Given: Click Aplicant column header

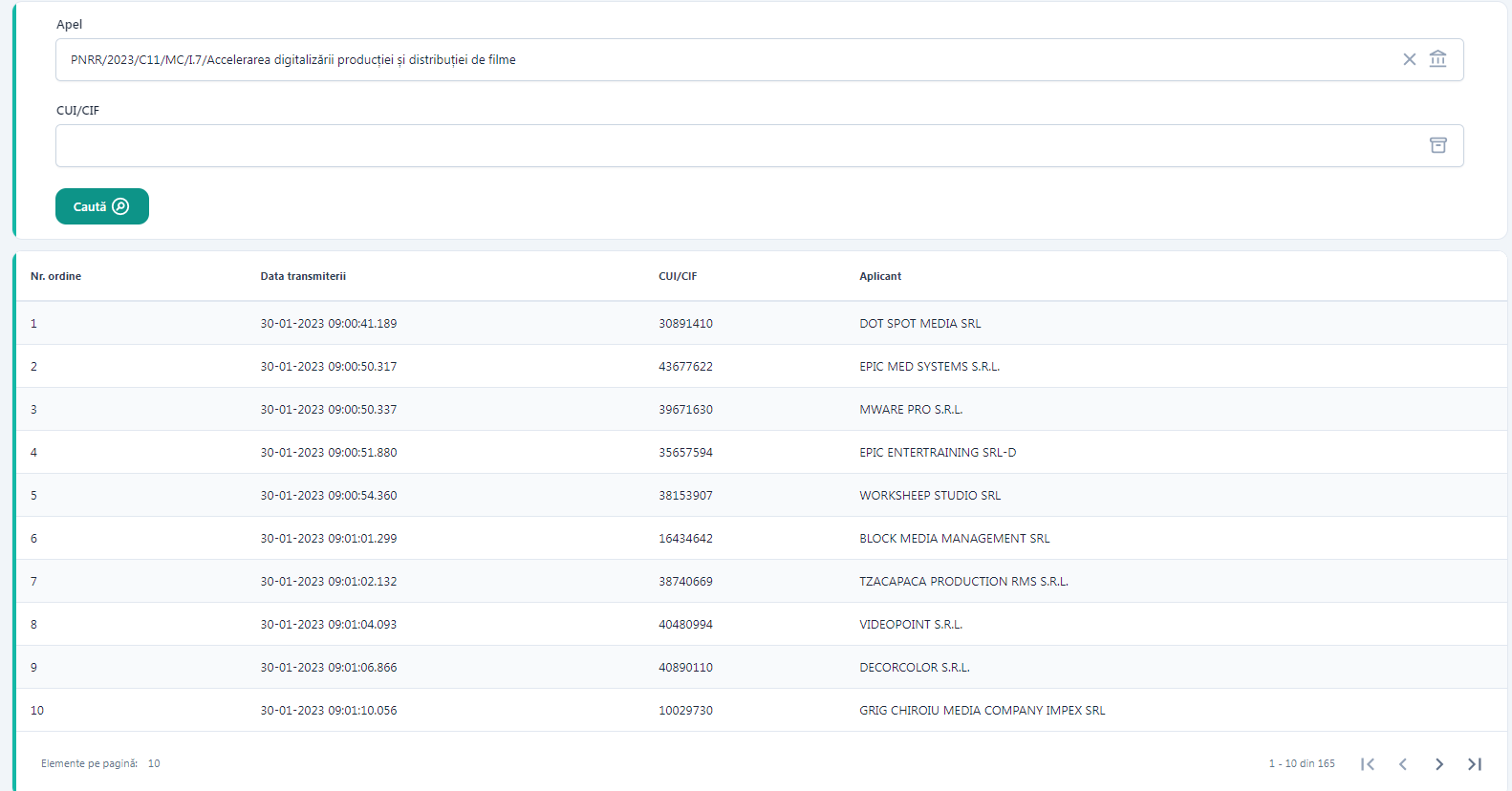Looking at the screenshot, I should [x=880, y=276].
